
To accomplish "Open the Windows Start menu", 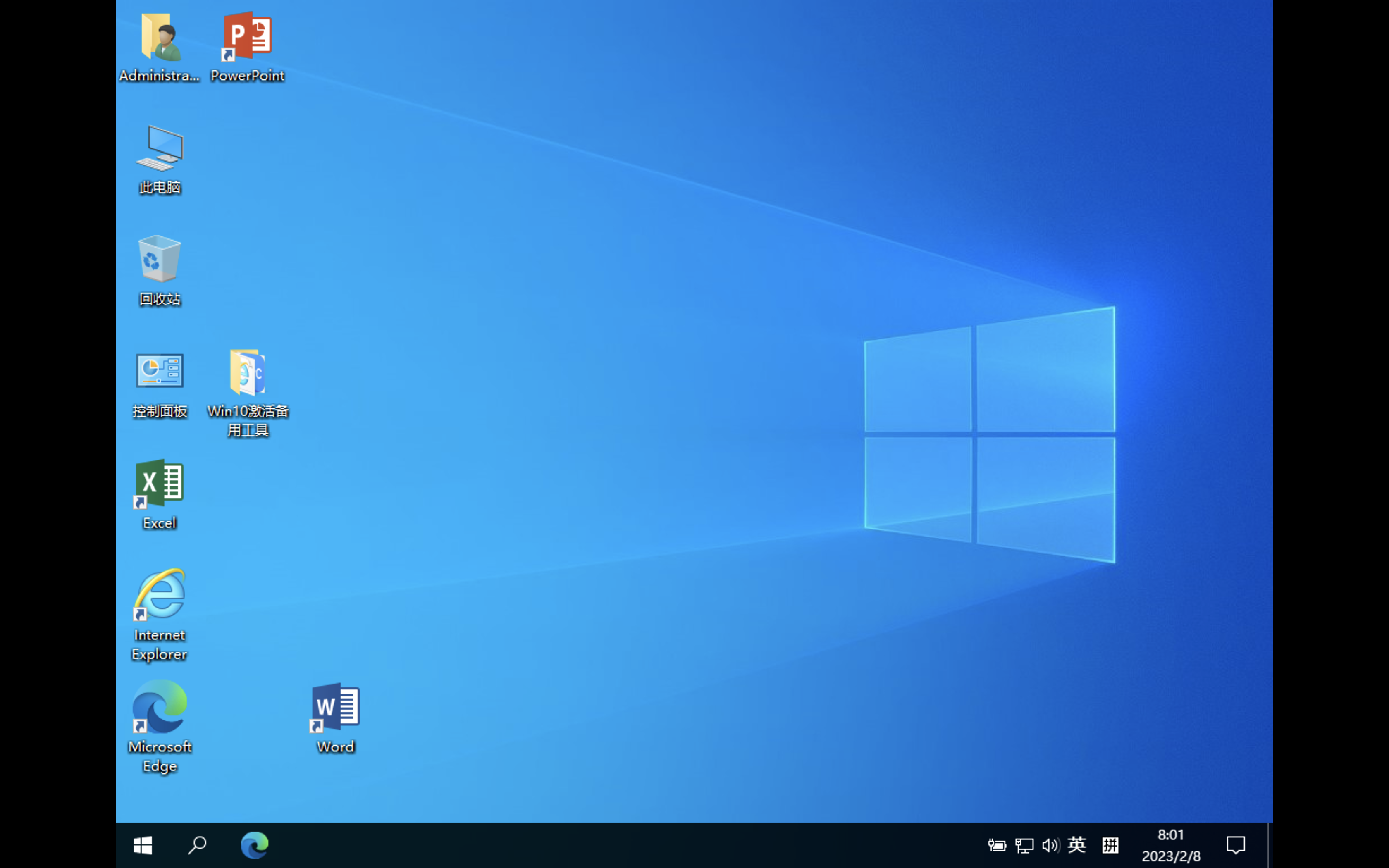I will 143,845.
